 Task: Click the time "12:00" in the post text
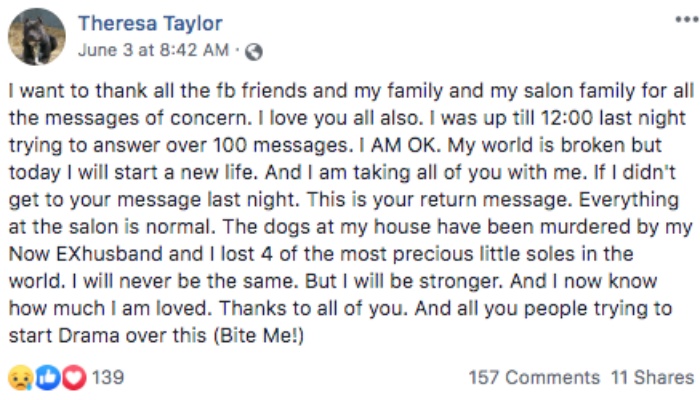(567, 118)
